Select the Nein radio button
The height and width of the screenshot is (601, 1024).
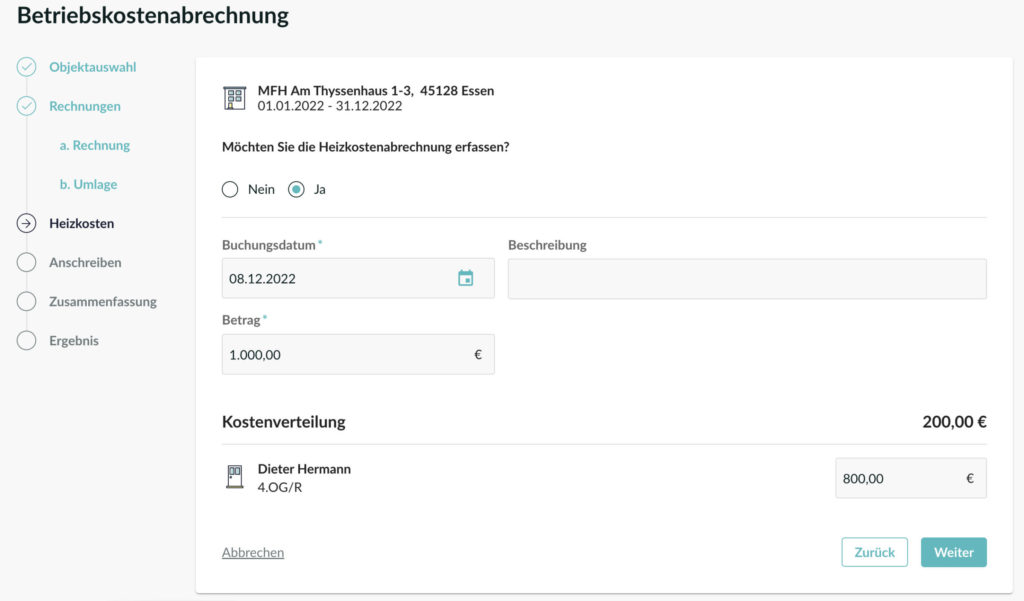[x=230, y=189]
